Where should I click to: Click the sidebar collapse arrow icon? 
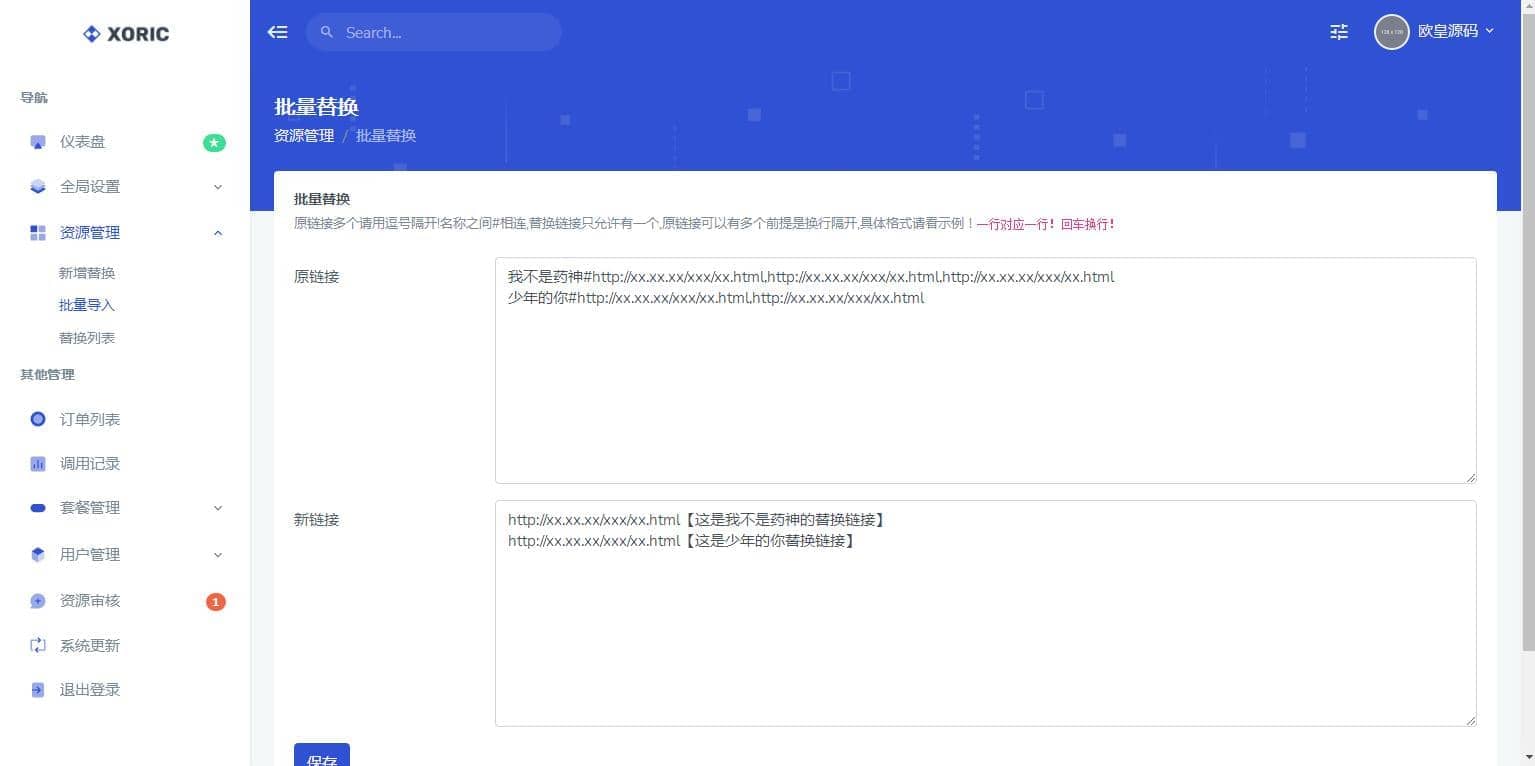tap(277, 32)
